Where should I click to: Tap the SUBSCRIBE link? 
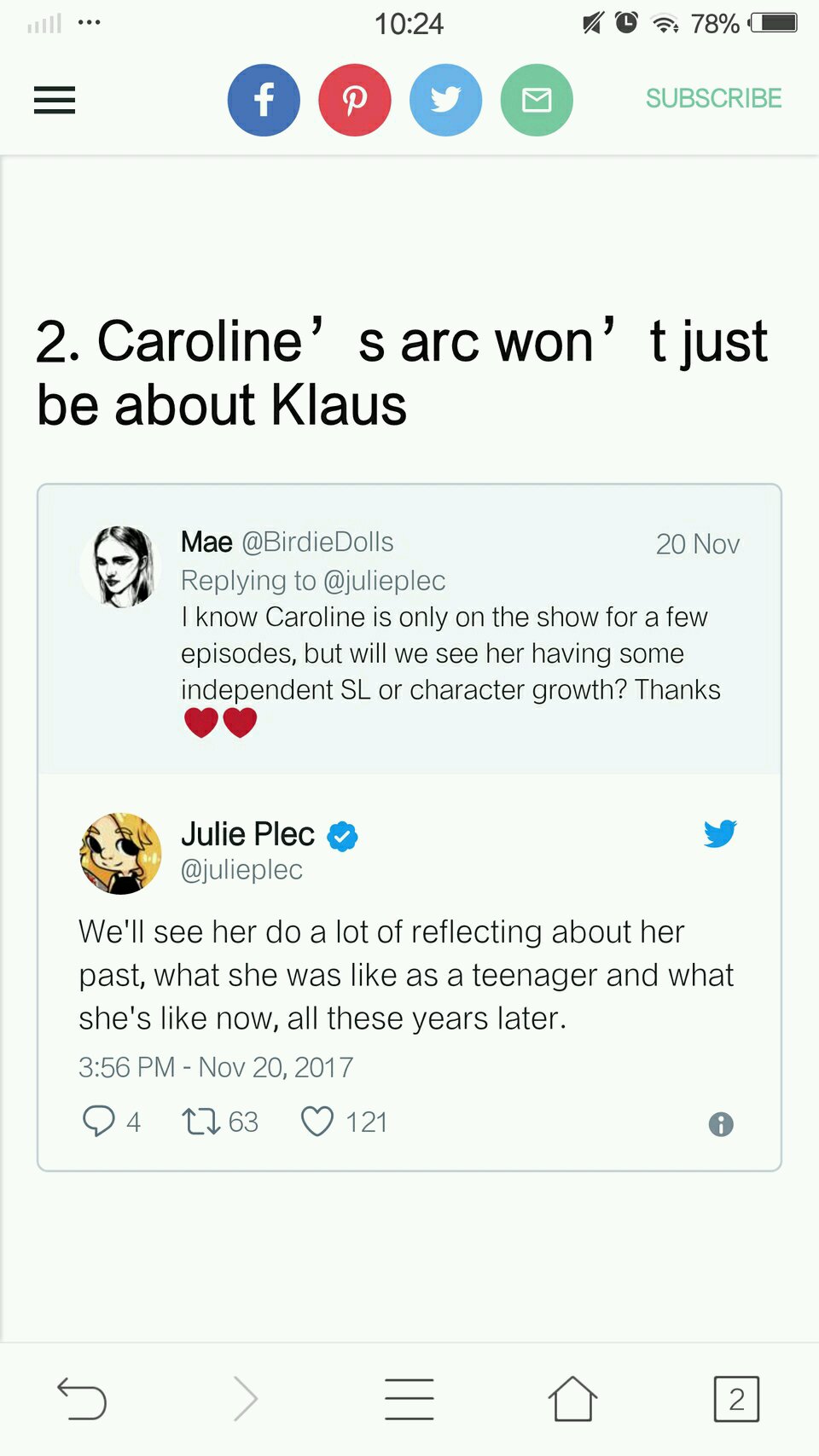713,99
